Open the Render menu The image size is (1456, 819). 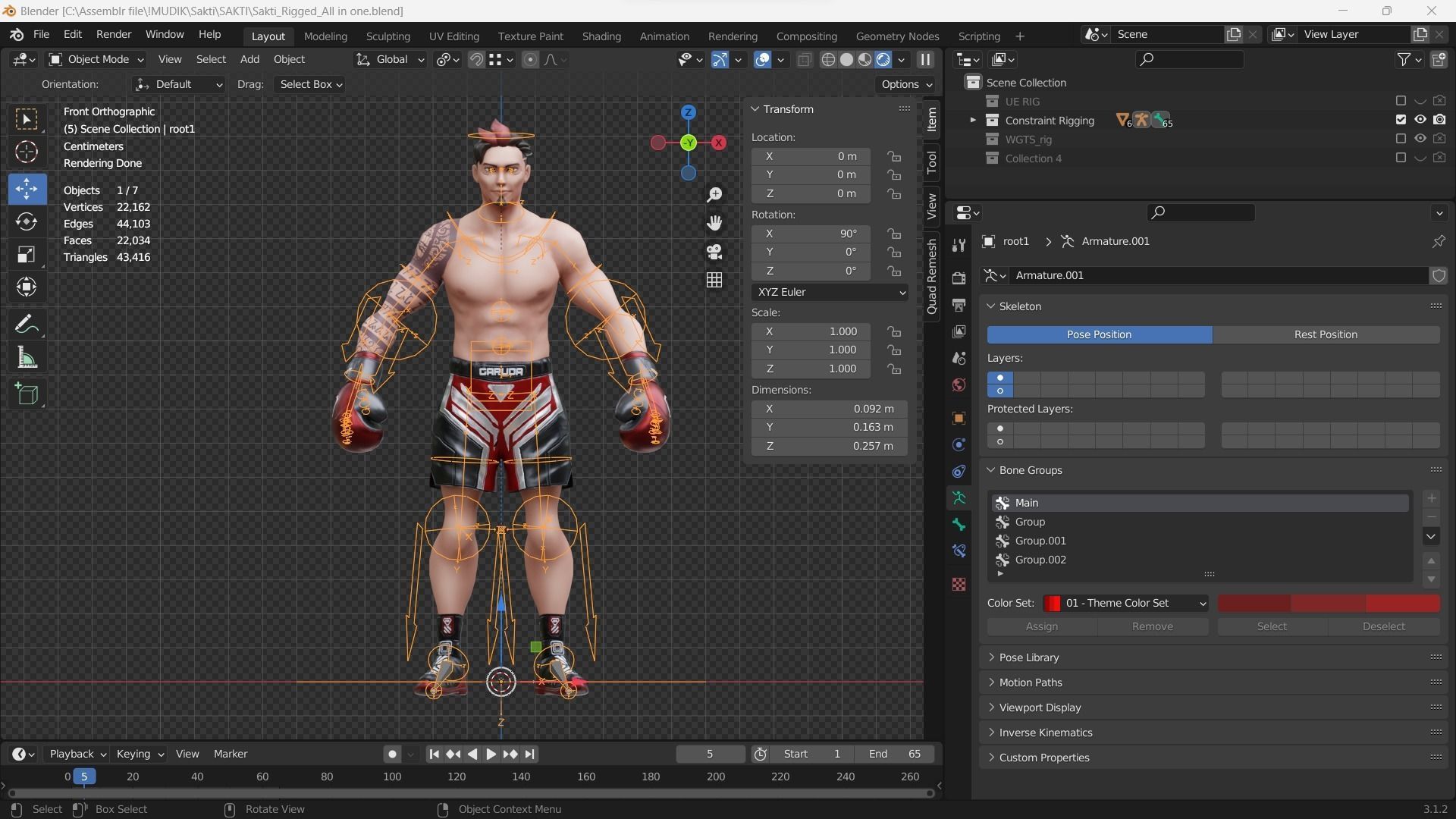pyautogui.click(x=114, y=35)
